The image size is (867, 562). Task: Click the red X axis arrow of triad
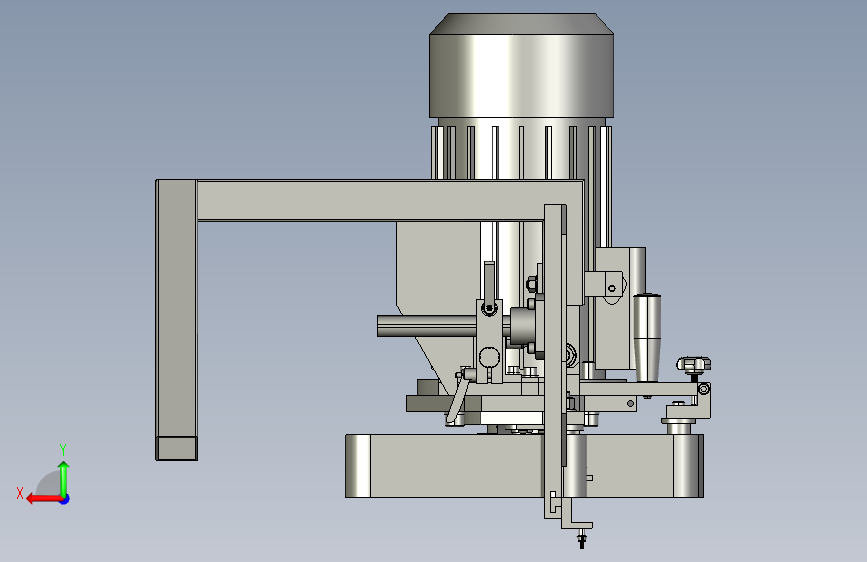(44, 499)
